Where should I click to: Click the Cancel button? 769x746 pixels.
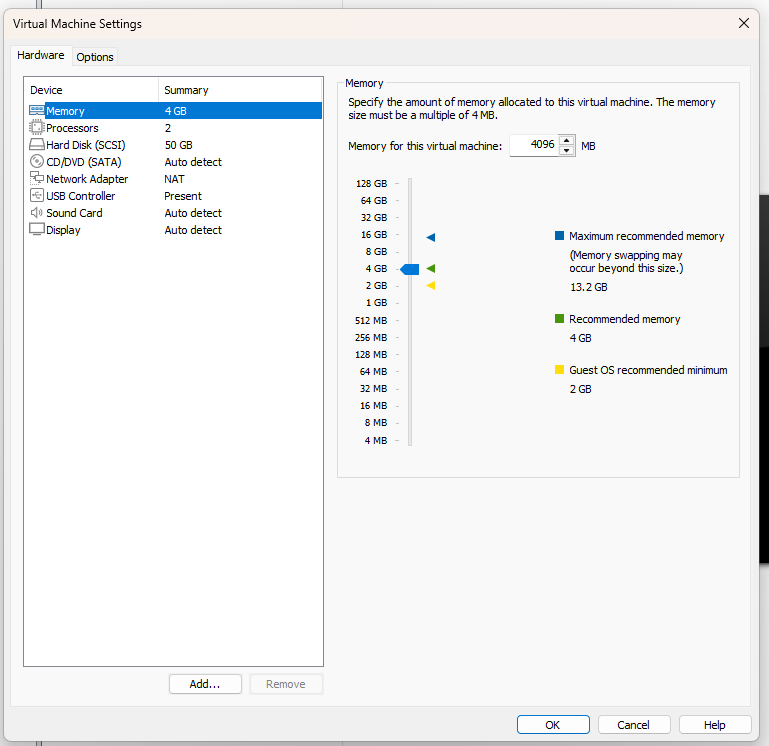pyautogui.click(x=634, y=724)
